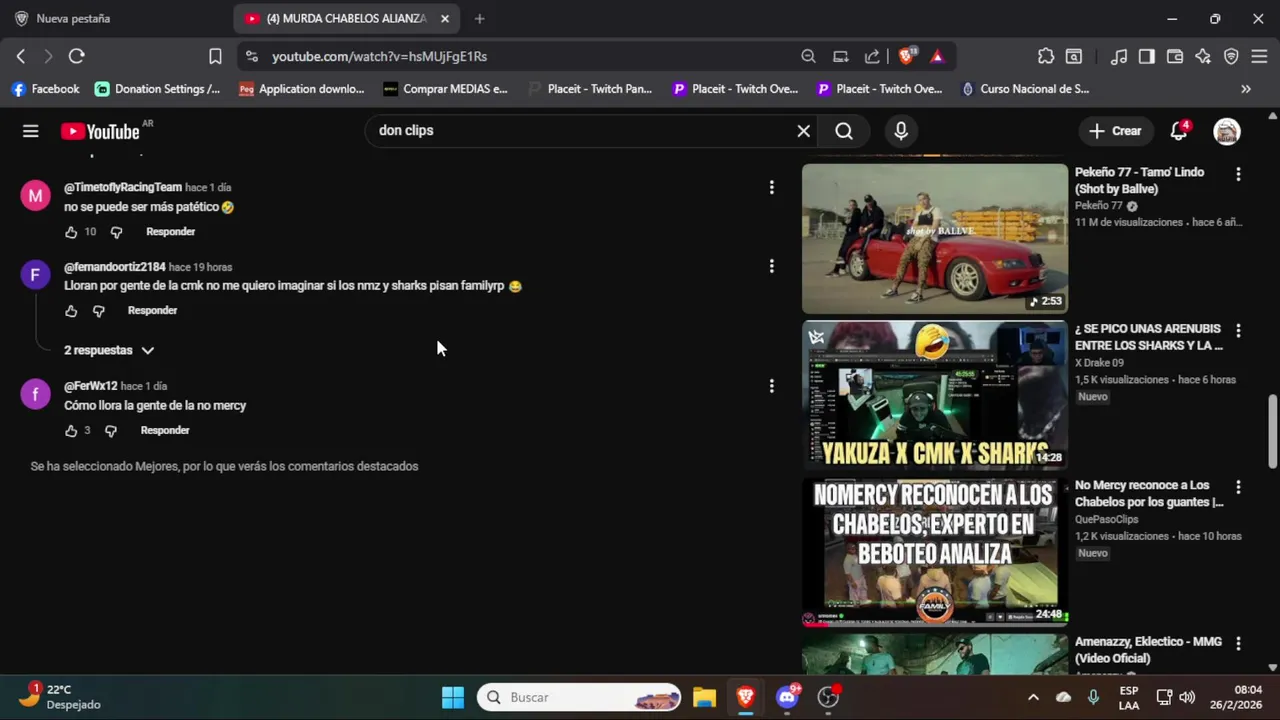Viewport: 1280px width, 720px height.
Task: Go to the YouTube home logo
Action: point(100,131)
